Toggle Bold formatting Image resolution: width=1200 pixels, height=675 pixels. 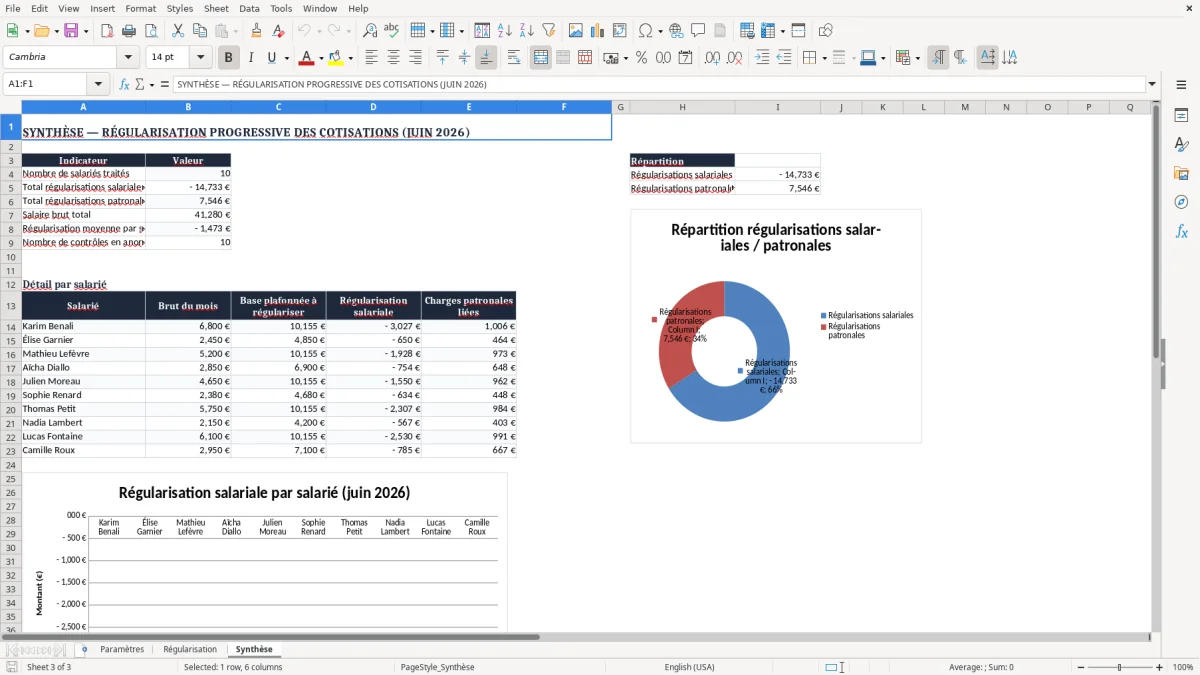(229, 58)
